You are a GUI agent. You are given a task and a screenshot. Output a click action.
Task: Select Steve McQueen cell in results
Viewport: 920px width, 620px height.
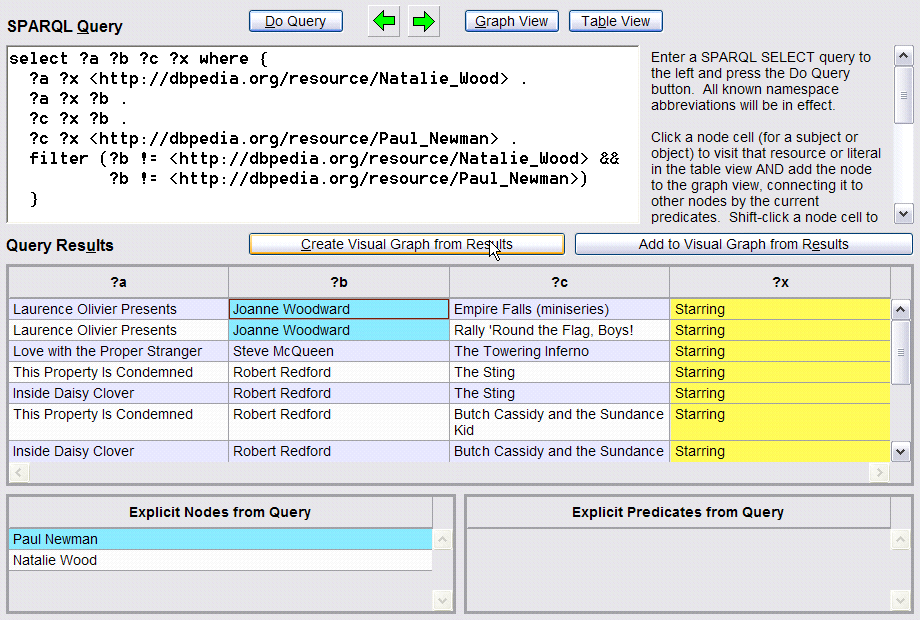[x=338, y=351]
